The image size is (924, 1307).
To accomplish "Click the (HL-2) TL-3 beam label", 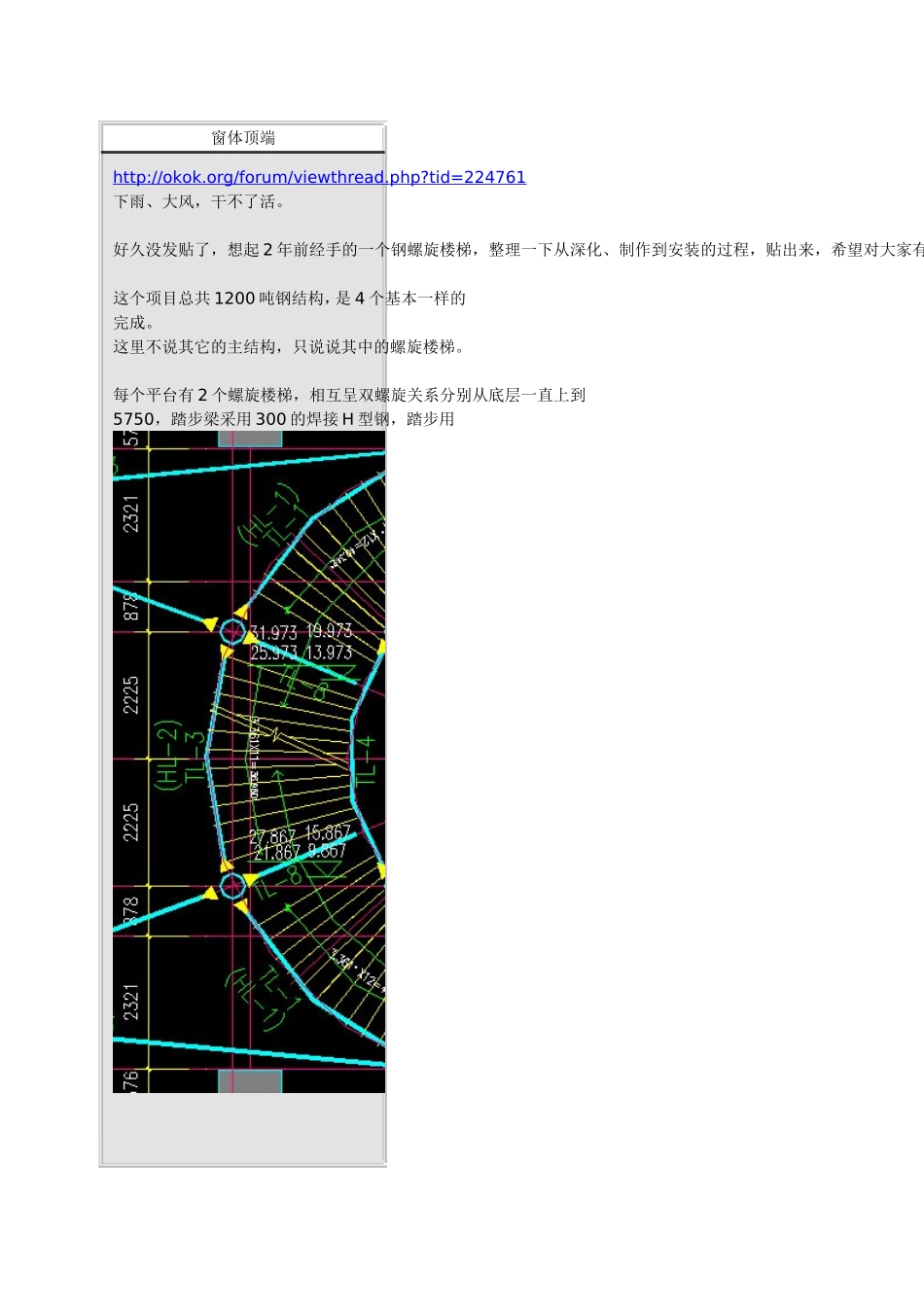I will click(x=182, y=755).
